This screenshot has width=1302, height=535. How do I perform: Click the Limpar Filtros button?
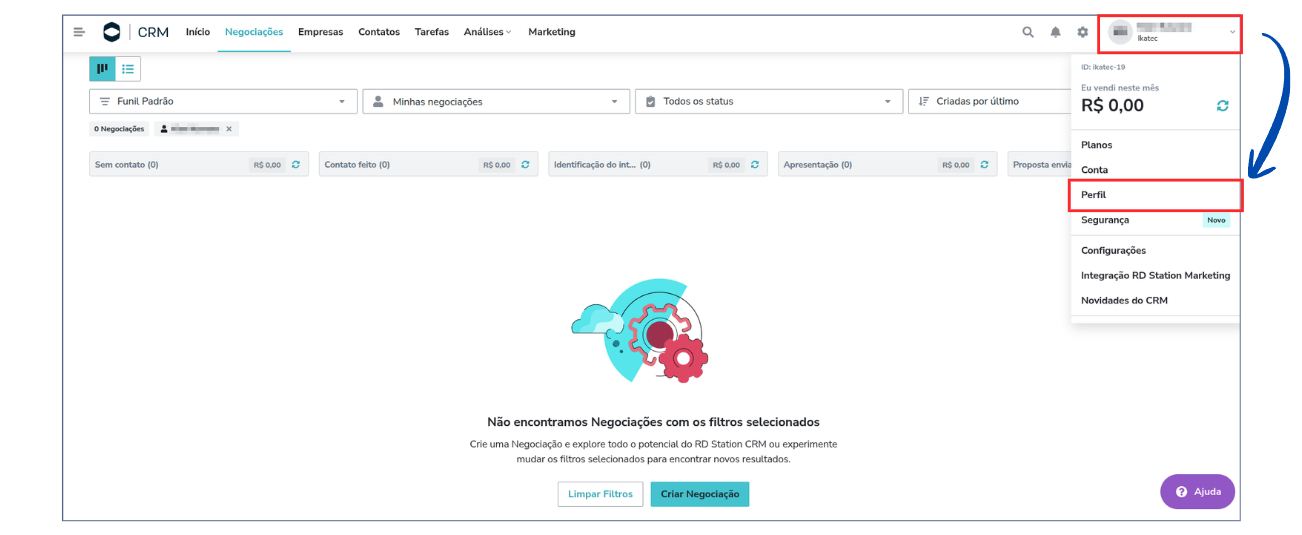[600, 494]
